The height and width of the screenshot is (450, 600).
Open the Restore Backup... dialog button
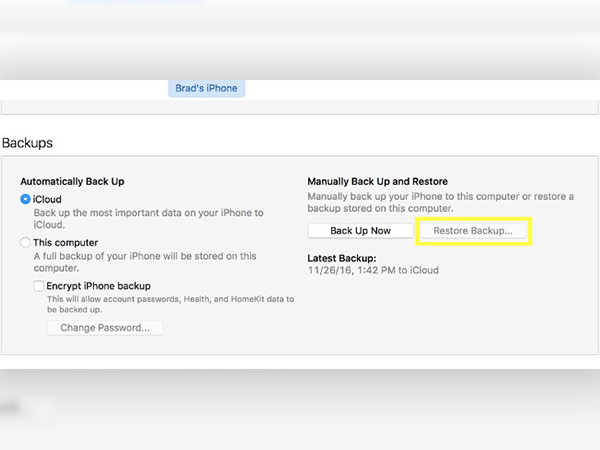point(474,231)
